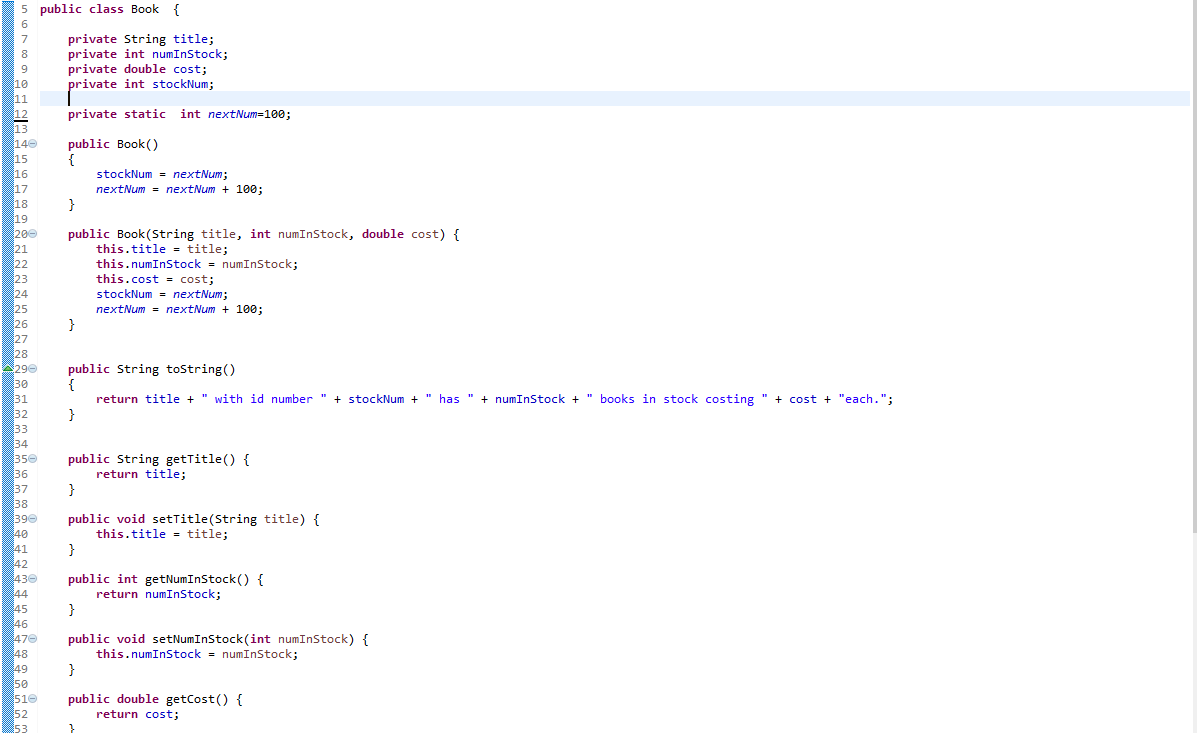Collapse the setNumInStock method fold icon
The image size is (1197, 733).
click(32, 638)
